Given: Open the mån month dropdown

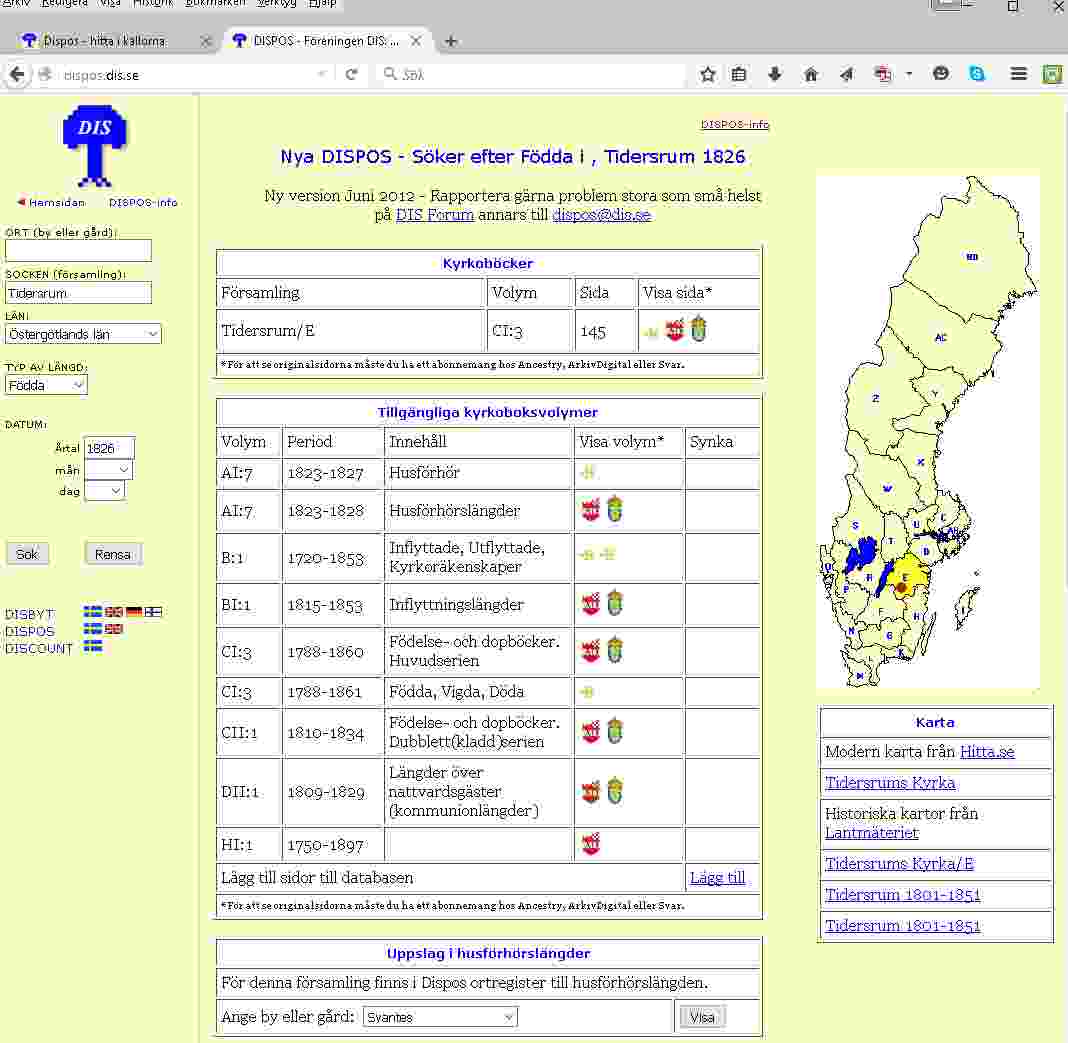Looking at the screenshot, I should pos(108,469).
